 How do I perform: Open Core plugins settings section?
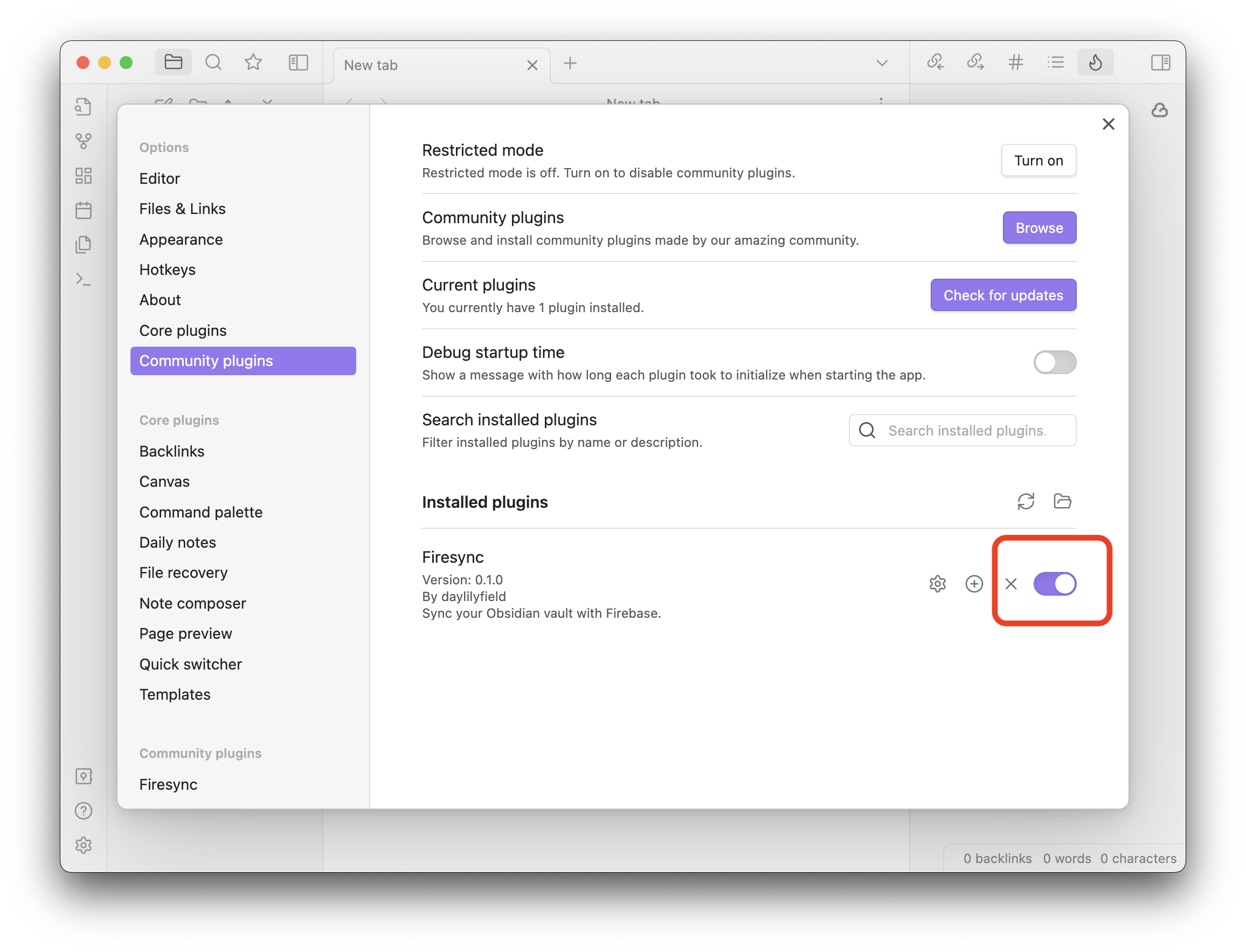pos(183,330)
